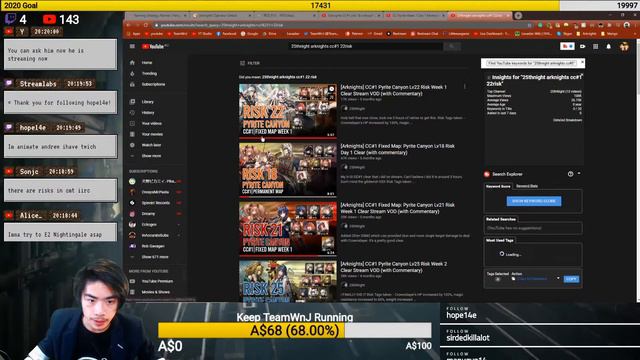Viewport: 640px width, 360px height.
Task: Click the blue COPY tags button
Action: coord(571,279)
